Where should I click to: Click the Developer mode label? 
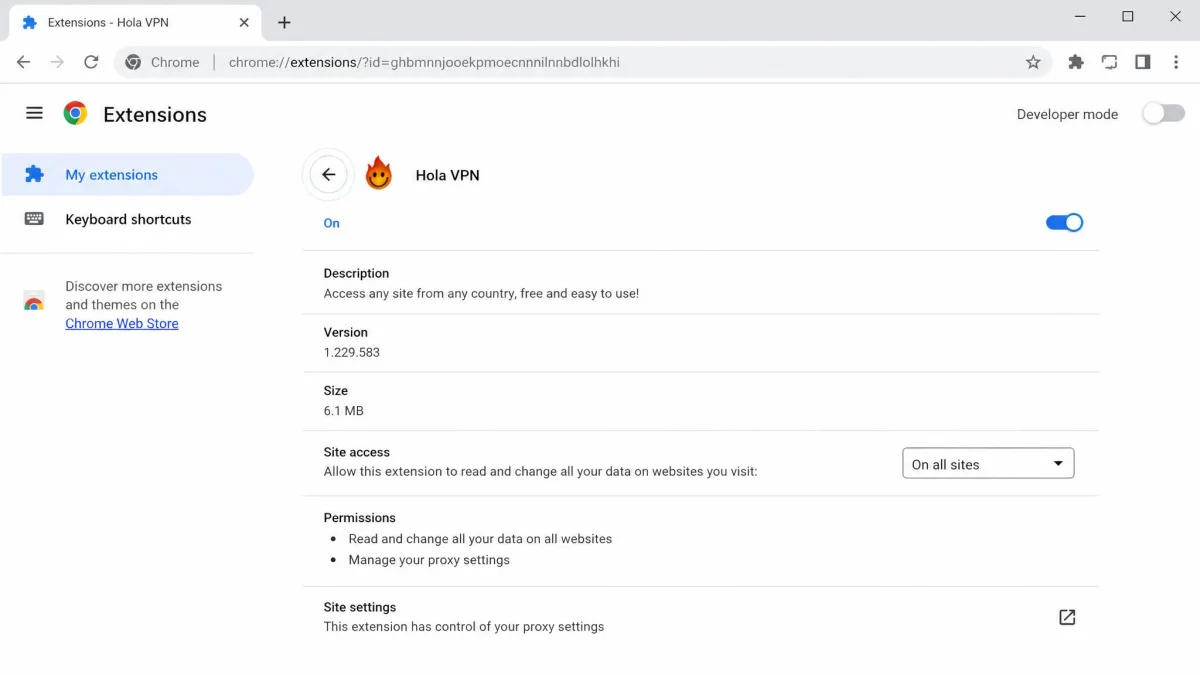pos(1067,114)
